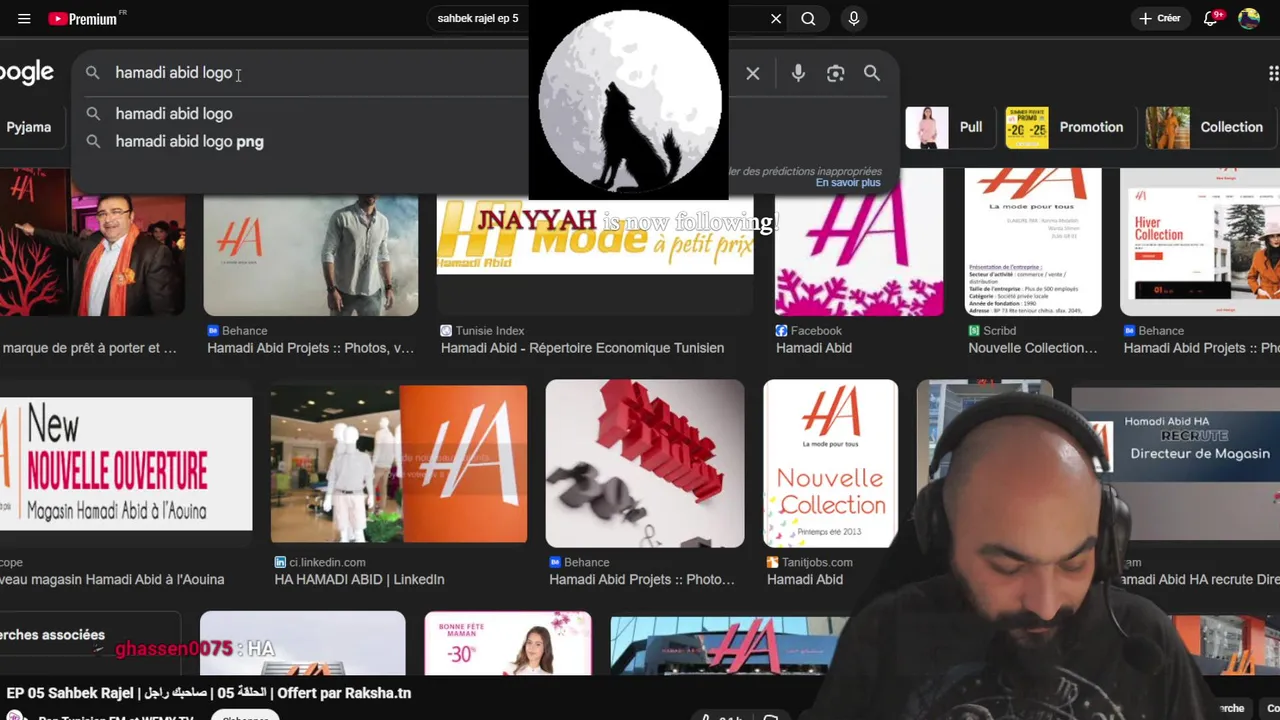This screenshot has width=1280, height=720.
Task: Open 'Bonne fête maman -30' image
Action: point(508,643)
